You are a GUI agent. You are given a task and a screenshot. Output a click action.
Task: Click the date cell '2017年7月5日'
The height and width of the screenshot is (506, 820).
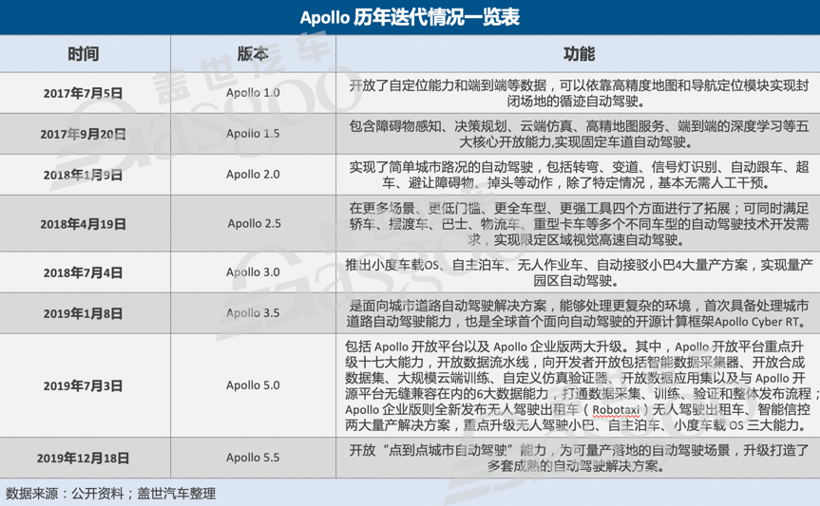click(83, 93)
